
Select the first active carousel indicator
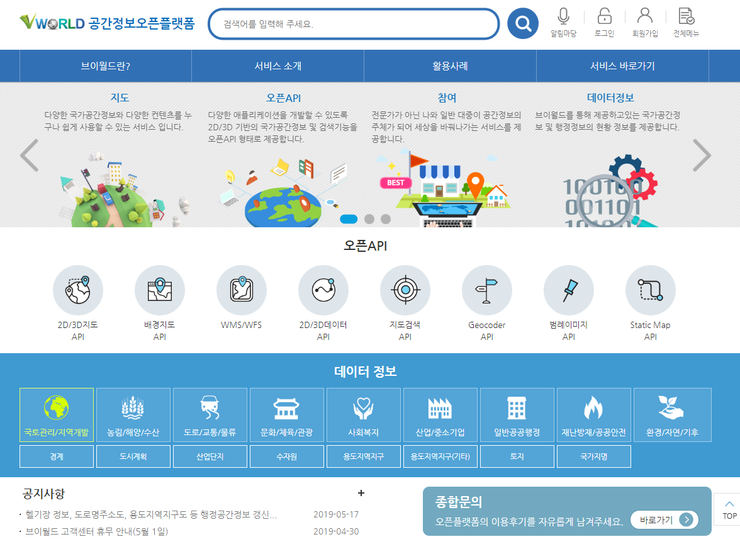point(349,219)
